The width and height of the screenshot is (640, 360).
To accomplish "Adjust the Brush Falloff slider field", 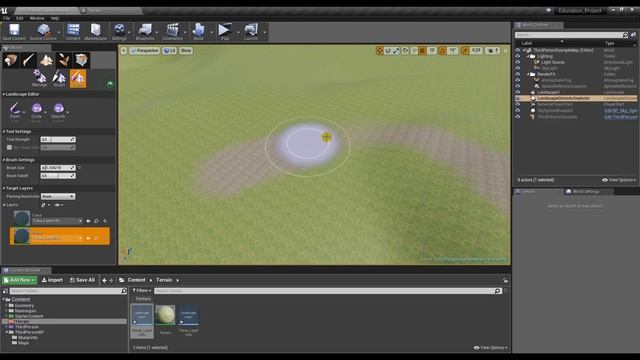I will click(x=58, y=176).
